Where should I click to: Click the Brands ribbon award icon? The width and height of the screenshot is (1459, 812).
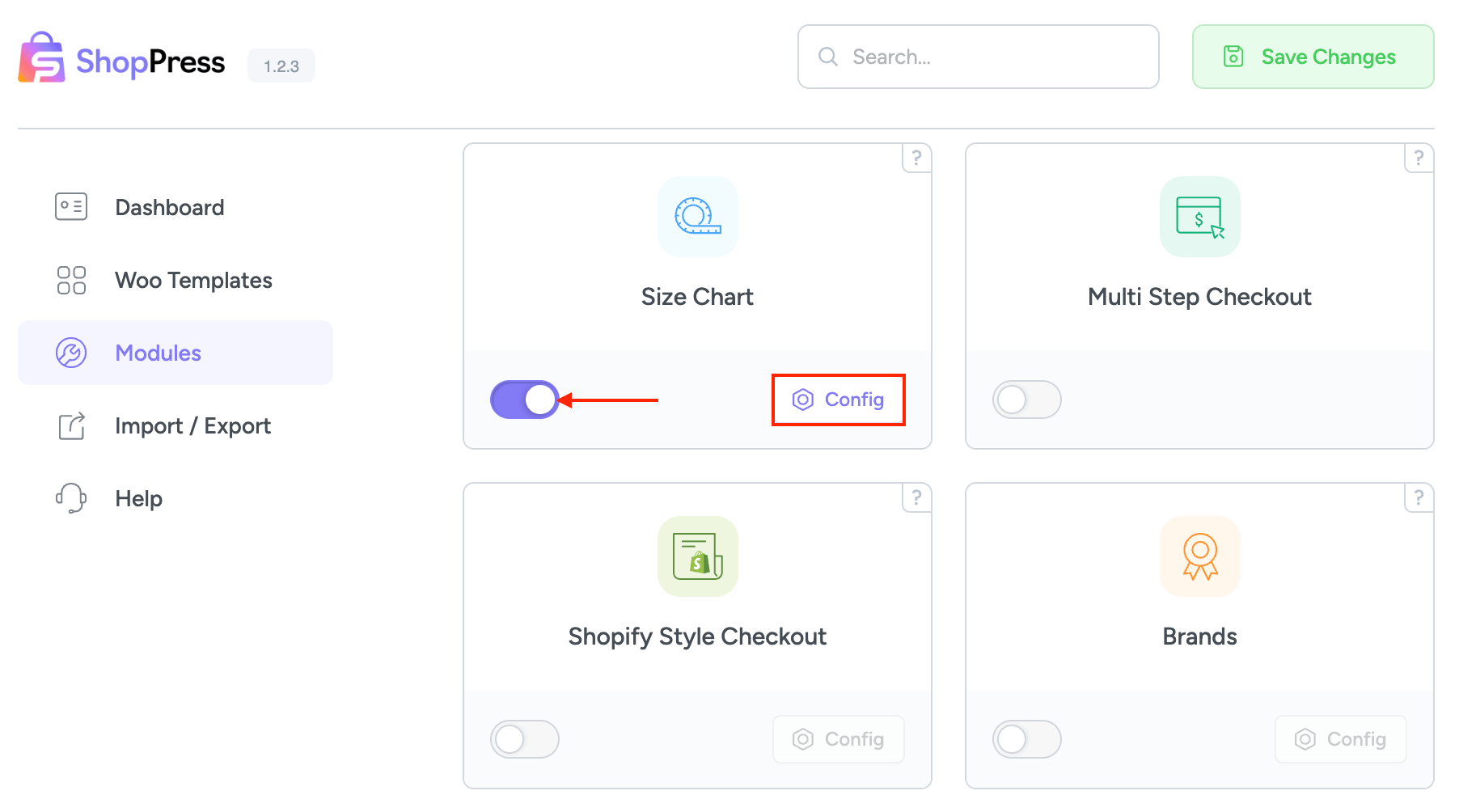(1199, 556)
